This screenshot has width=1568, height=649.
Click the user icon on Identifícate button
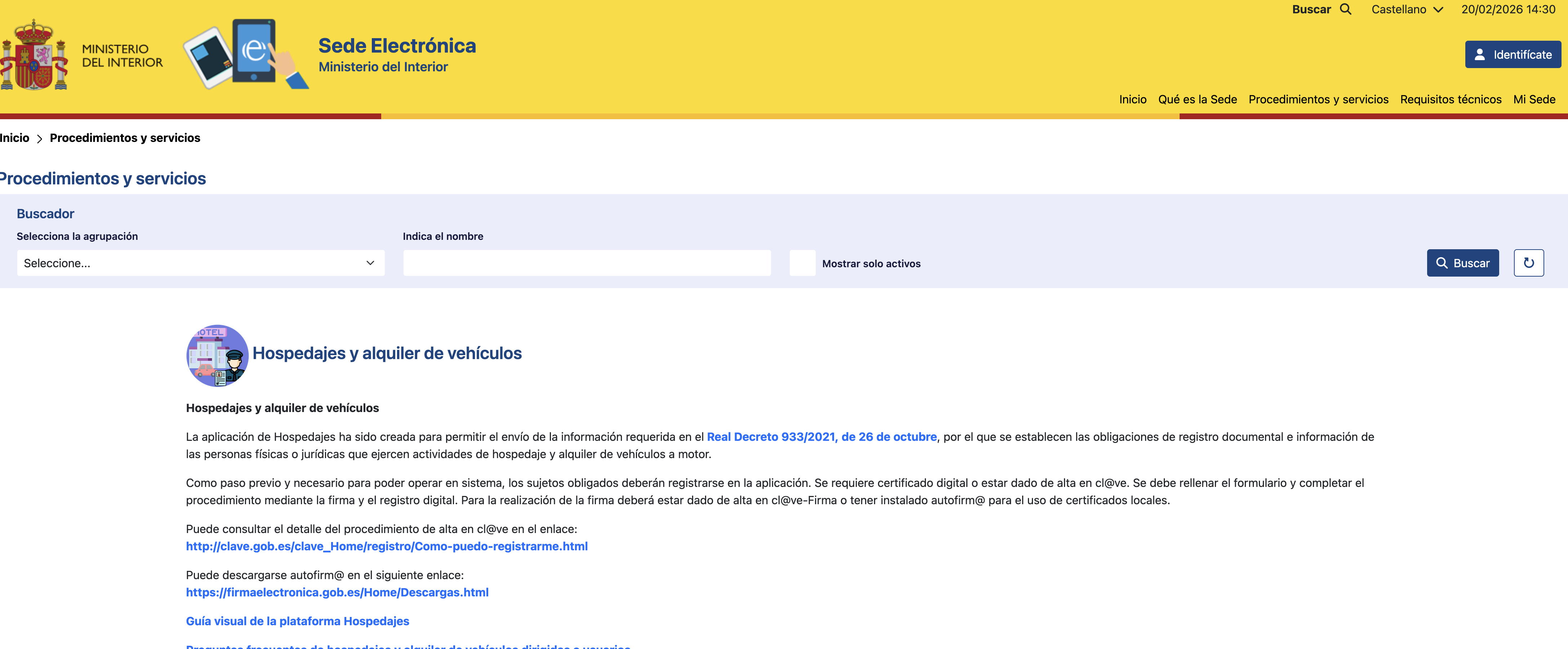(x=1480, y=55)
